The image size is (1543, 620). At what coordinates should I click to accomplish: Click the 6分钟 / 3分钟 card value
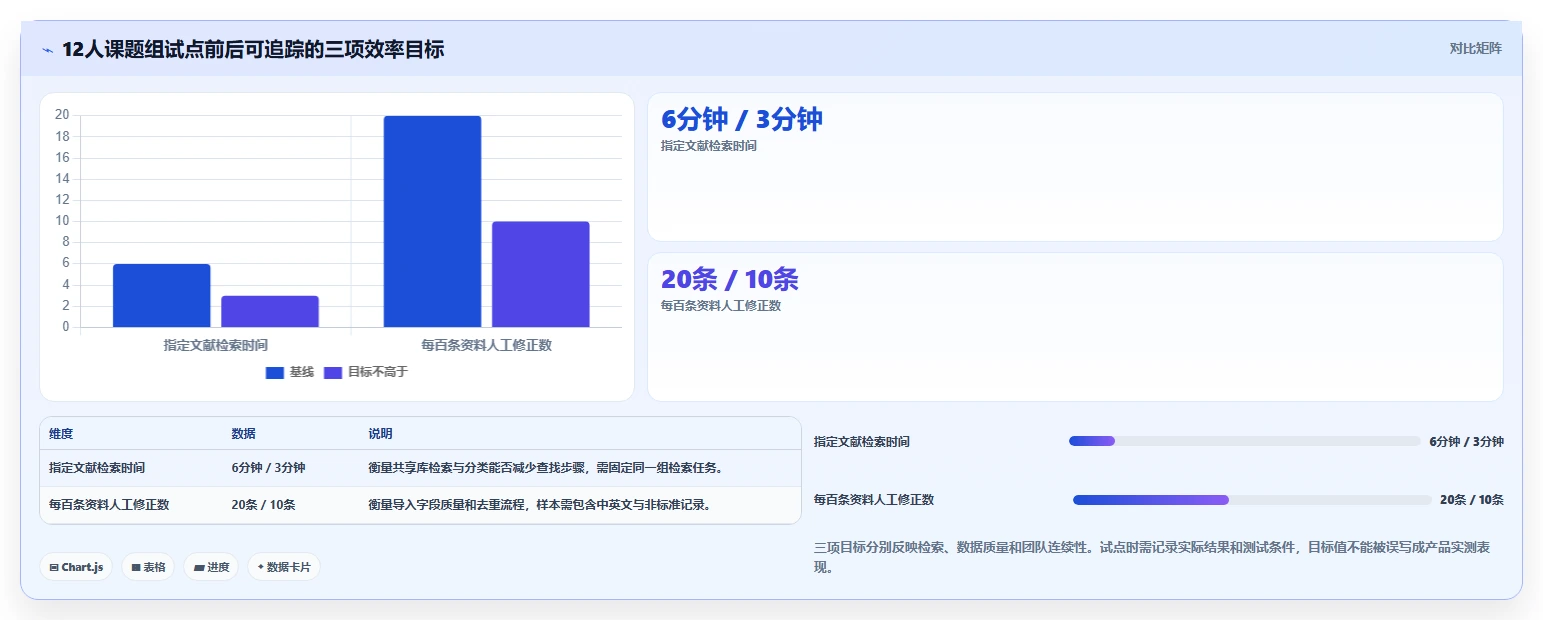click(742, 119)
